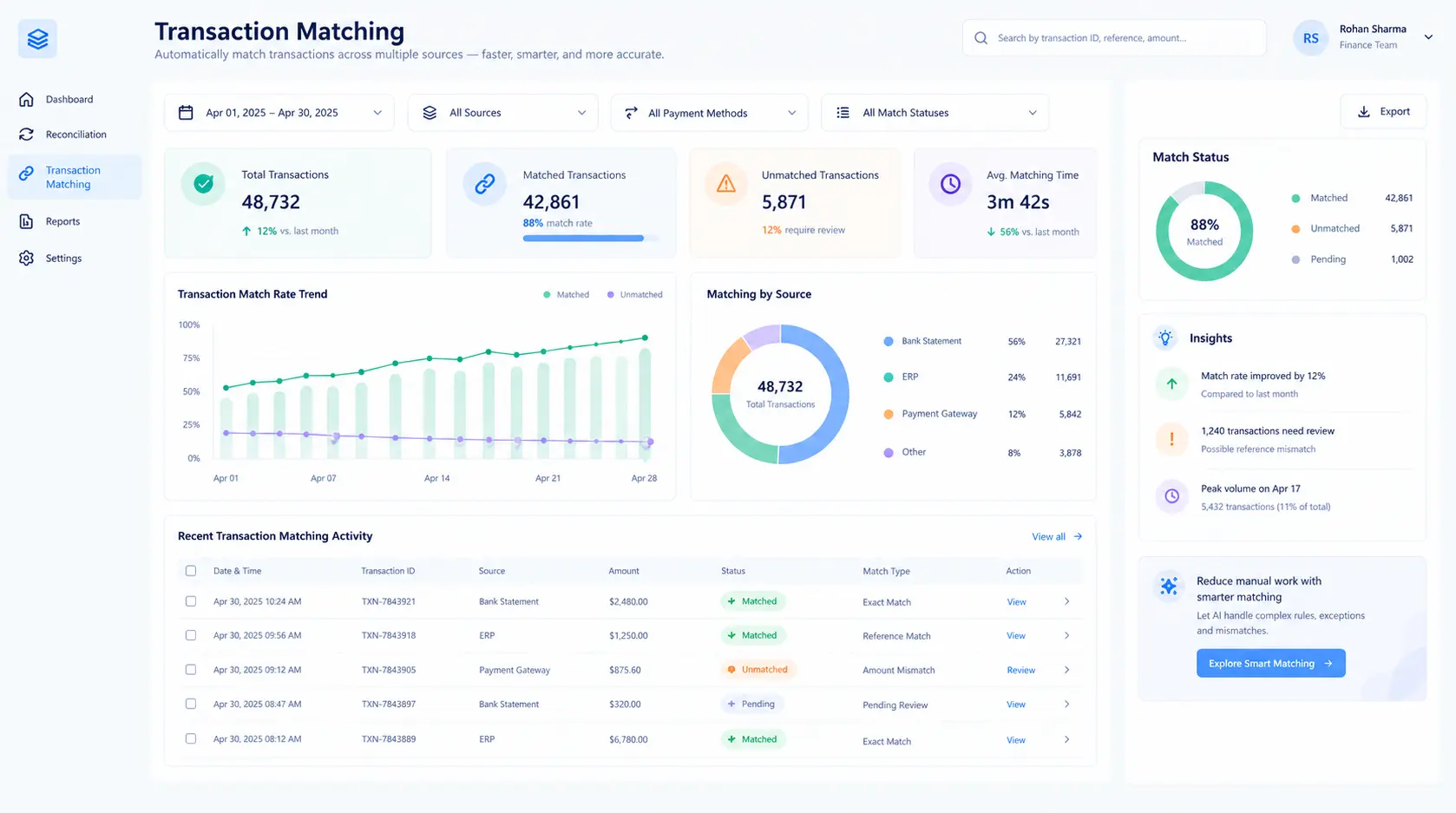1456x813 pixels.
Task: Click the transaction search input field
Action: (1114, 38)
